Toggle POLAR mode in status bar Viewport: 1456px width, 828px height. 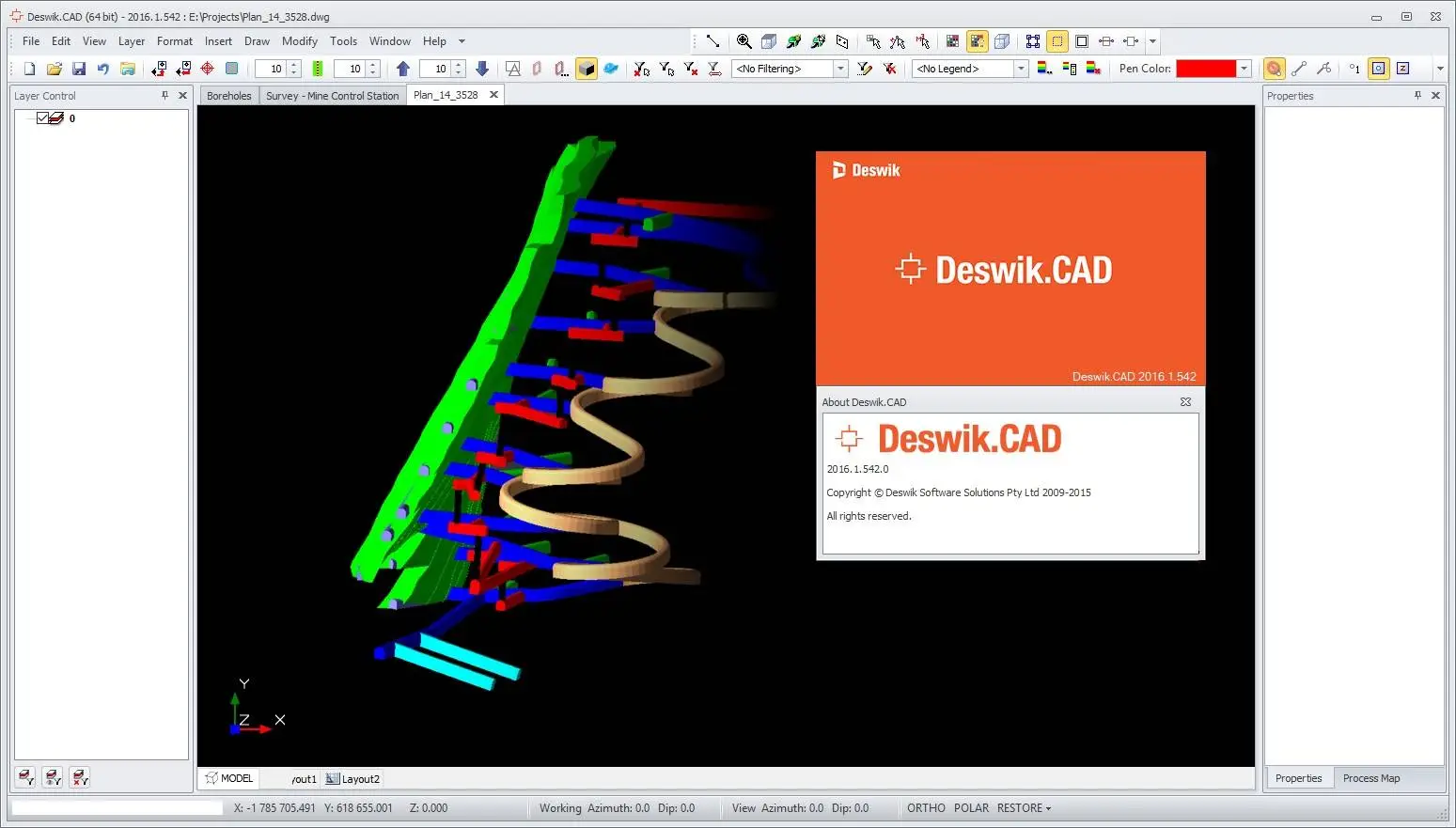pyautogui.click(x=971, y=808)
